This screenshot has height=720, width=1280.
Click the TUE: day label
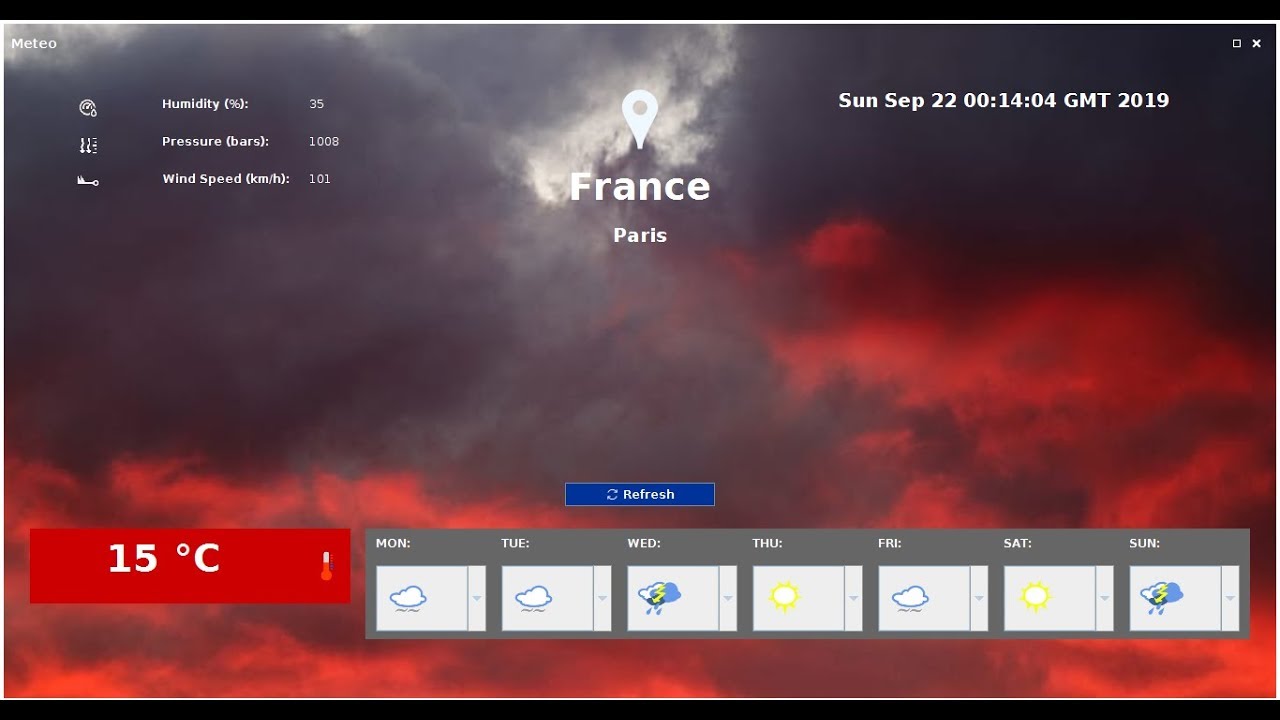[516, 544]
